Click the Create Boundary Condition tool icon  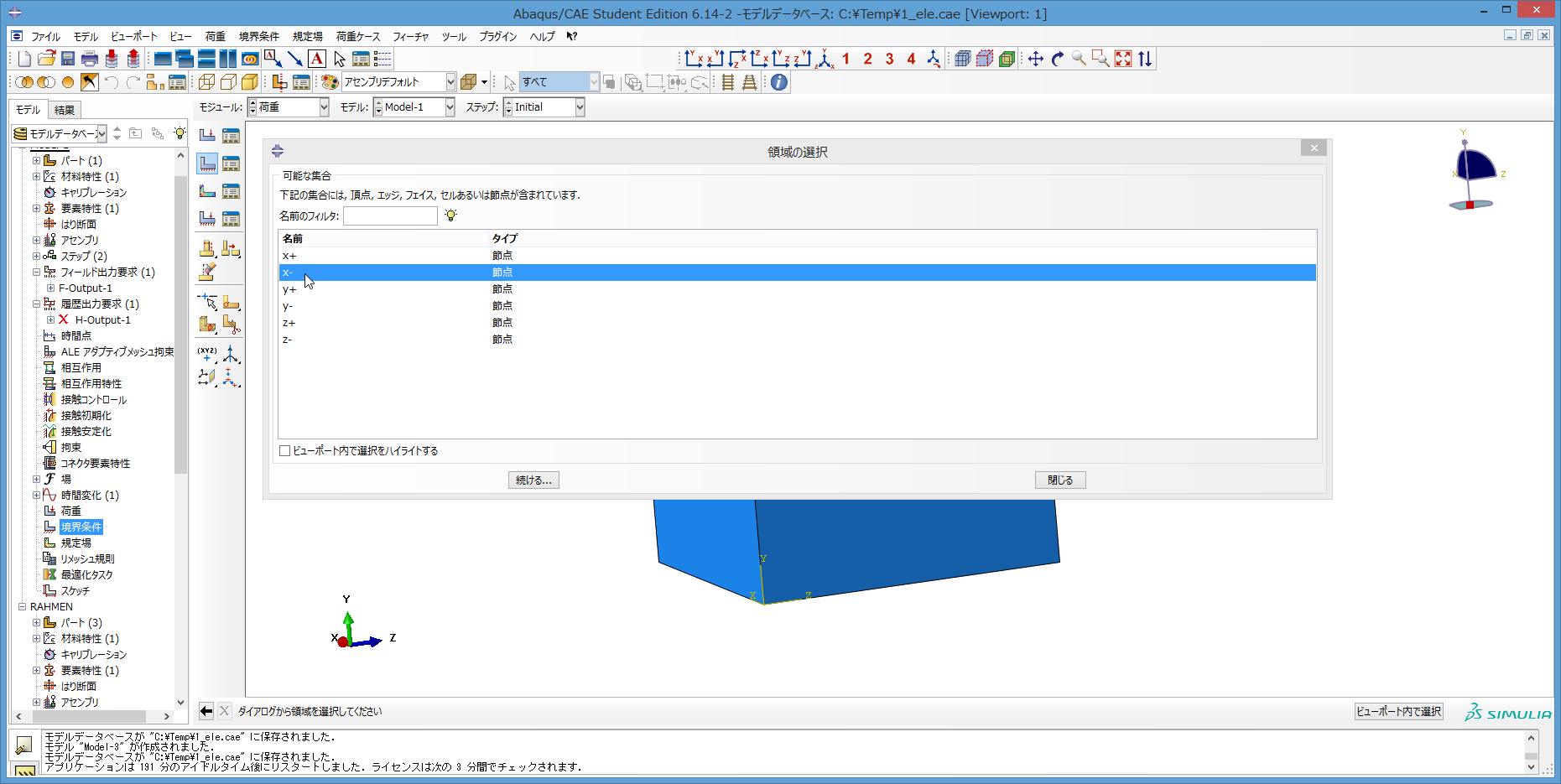point(207,164)
